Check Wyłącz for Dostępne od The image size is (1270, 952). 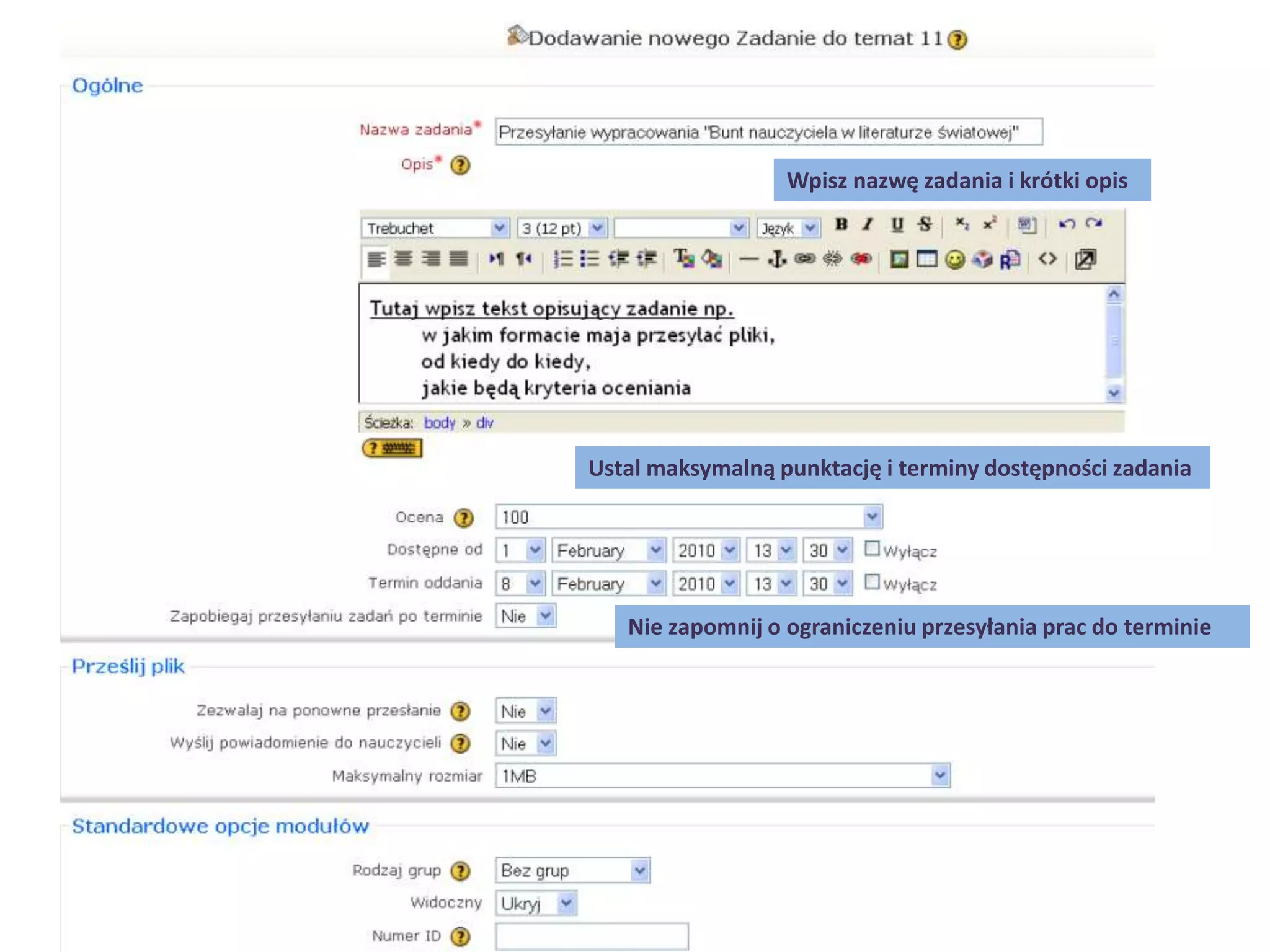(x=872, y=549)
